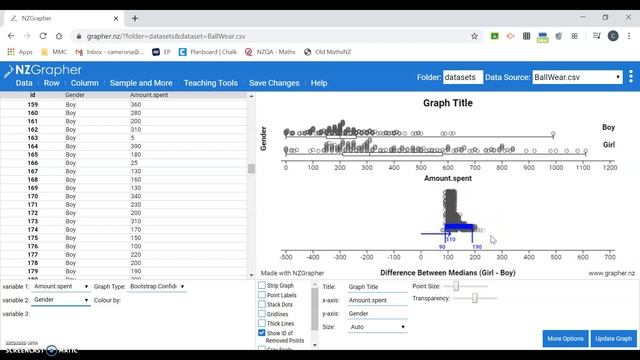Open the Teaching Tools menu

coord(211,83)
